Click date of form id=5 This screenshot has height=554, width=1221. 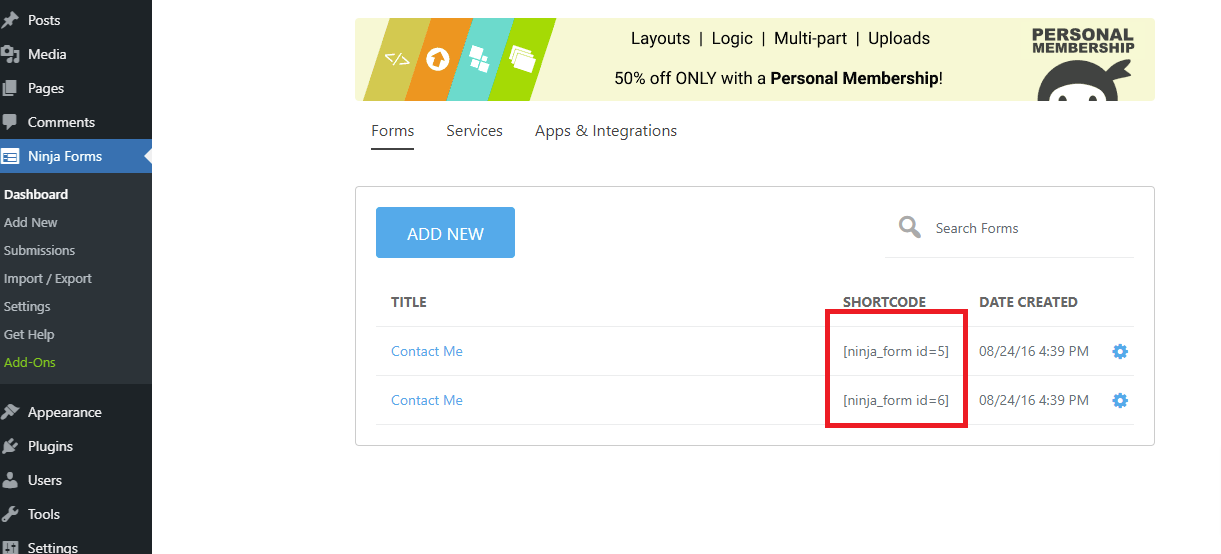coord(1034,351)
